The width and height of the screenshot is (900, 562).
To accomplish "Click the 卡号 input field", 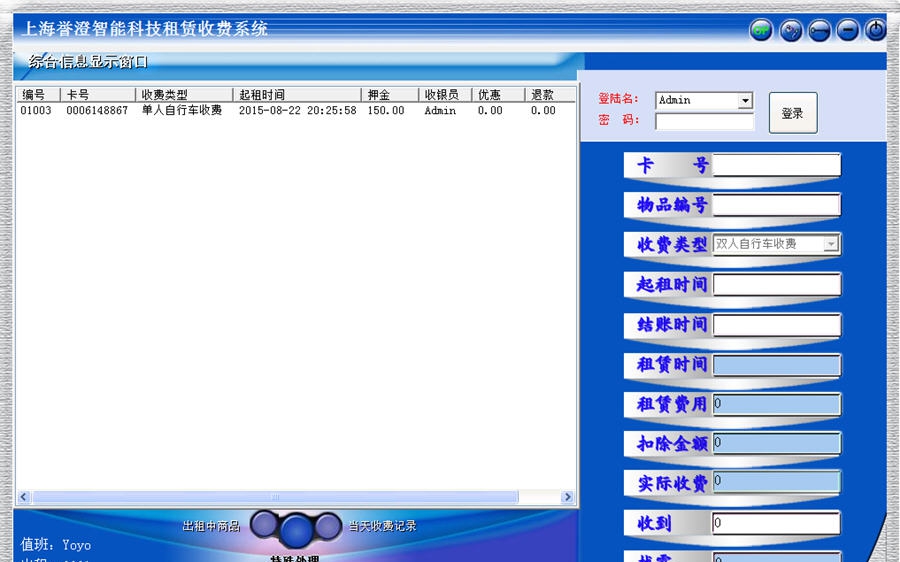I will click(777, 165).
